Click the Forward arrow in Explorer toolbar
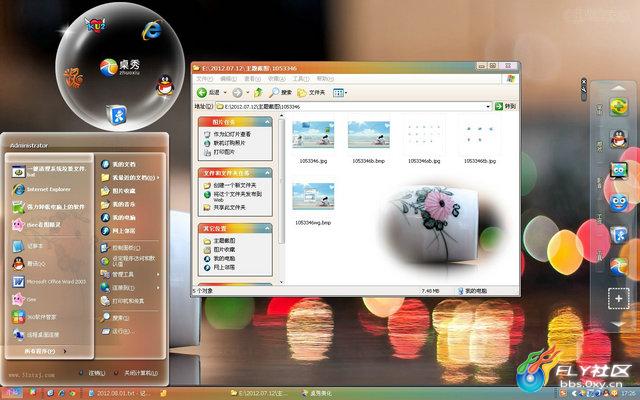Image resolution: width=640 pixels, height=400 pixels. tap(238, 93)
